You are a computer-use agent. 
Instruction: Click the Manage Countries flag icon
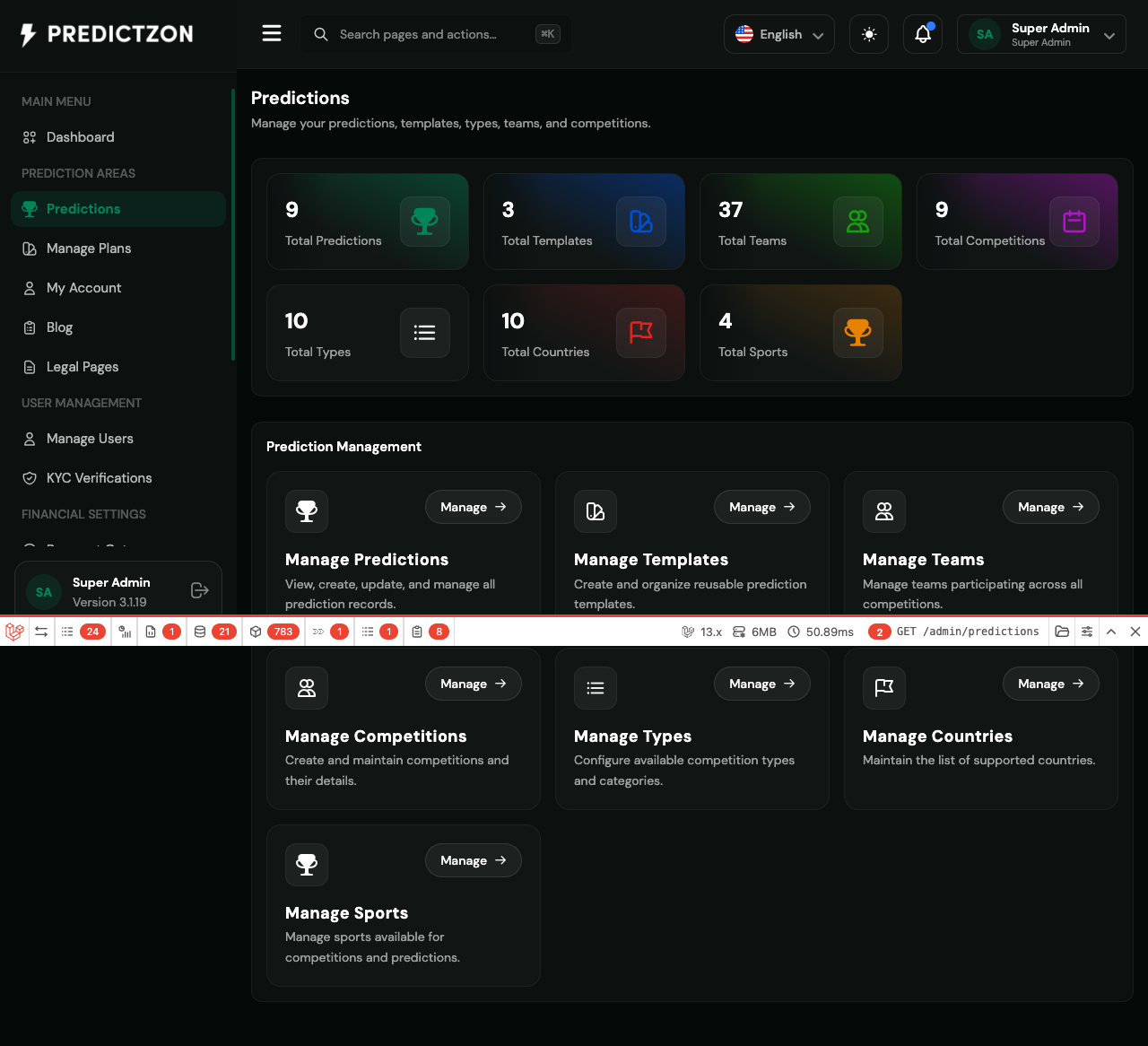pos(884,688)
